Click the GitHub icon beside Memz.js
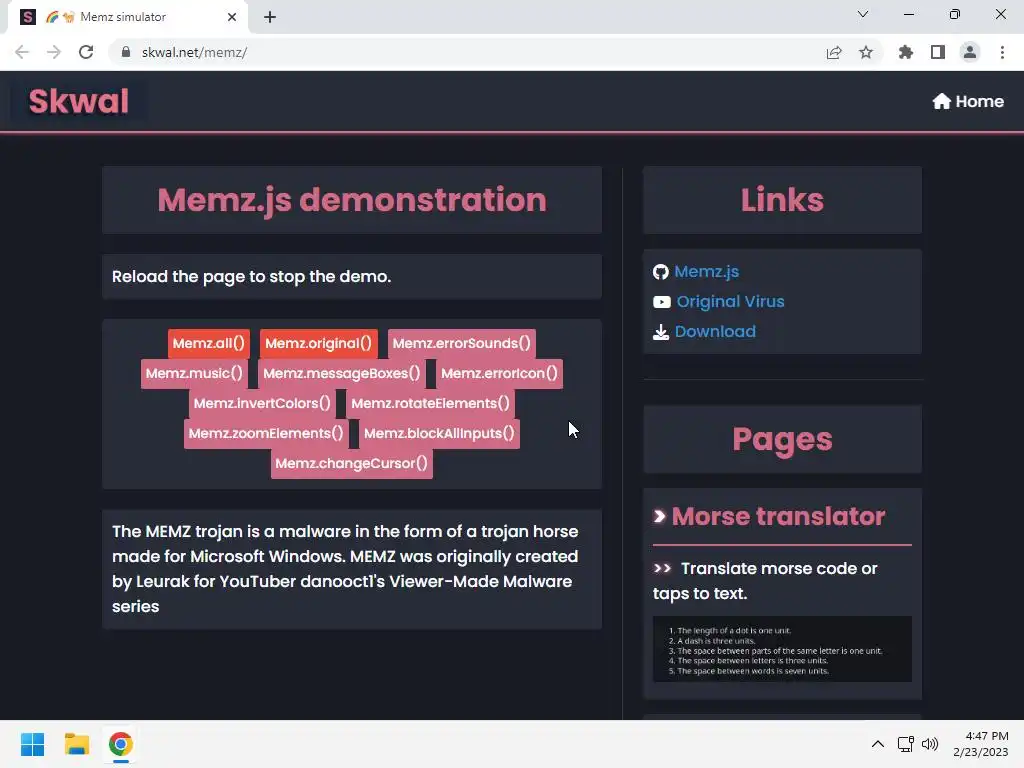Screen dimensions: 1024x768 coord(661,272)
